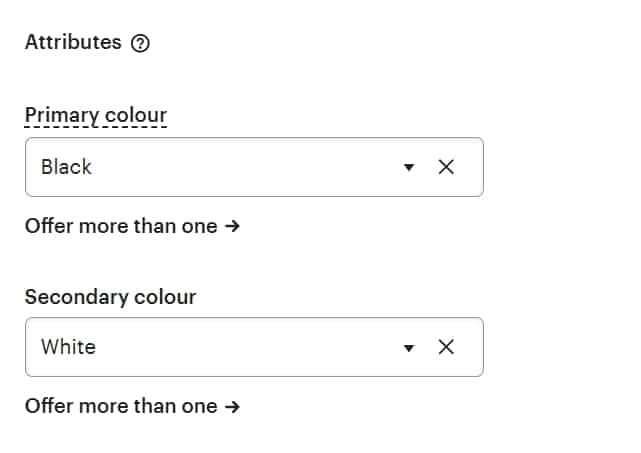
Task: Open the Secondary colour combo box showing White
Action: pos(254,347)
